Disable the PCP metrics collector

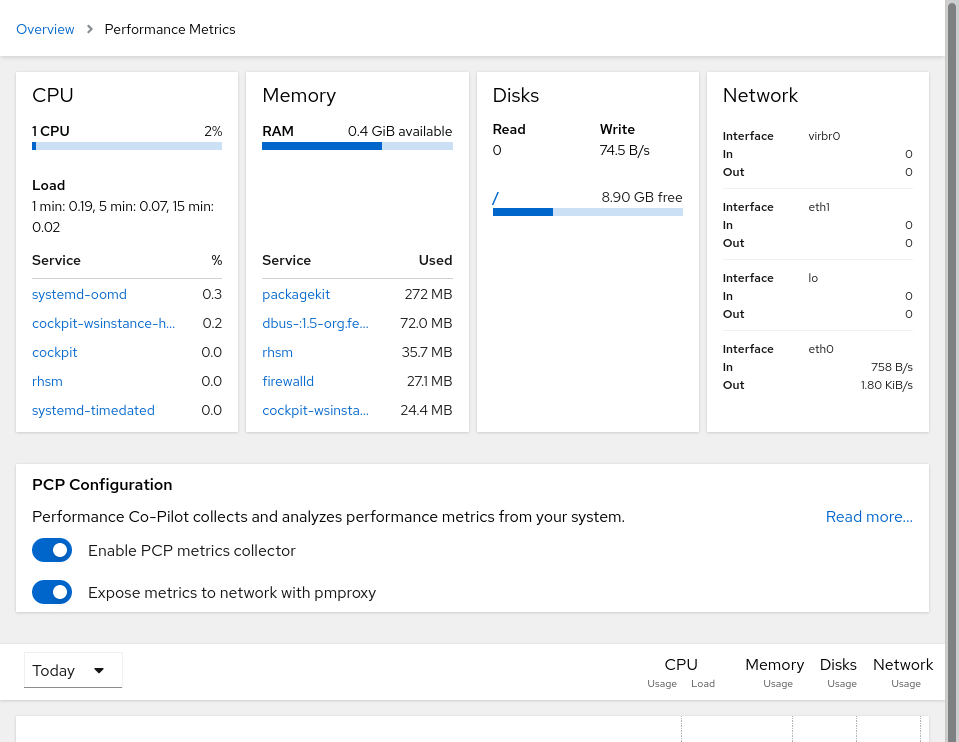(51, 550)
